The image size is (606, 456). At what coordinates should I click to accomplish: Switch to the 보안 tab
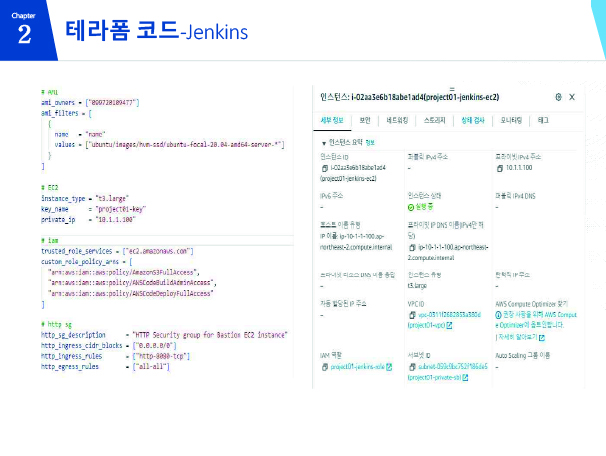point(365,120)
